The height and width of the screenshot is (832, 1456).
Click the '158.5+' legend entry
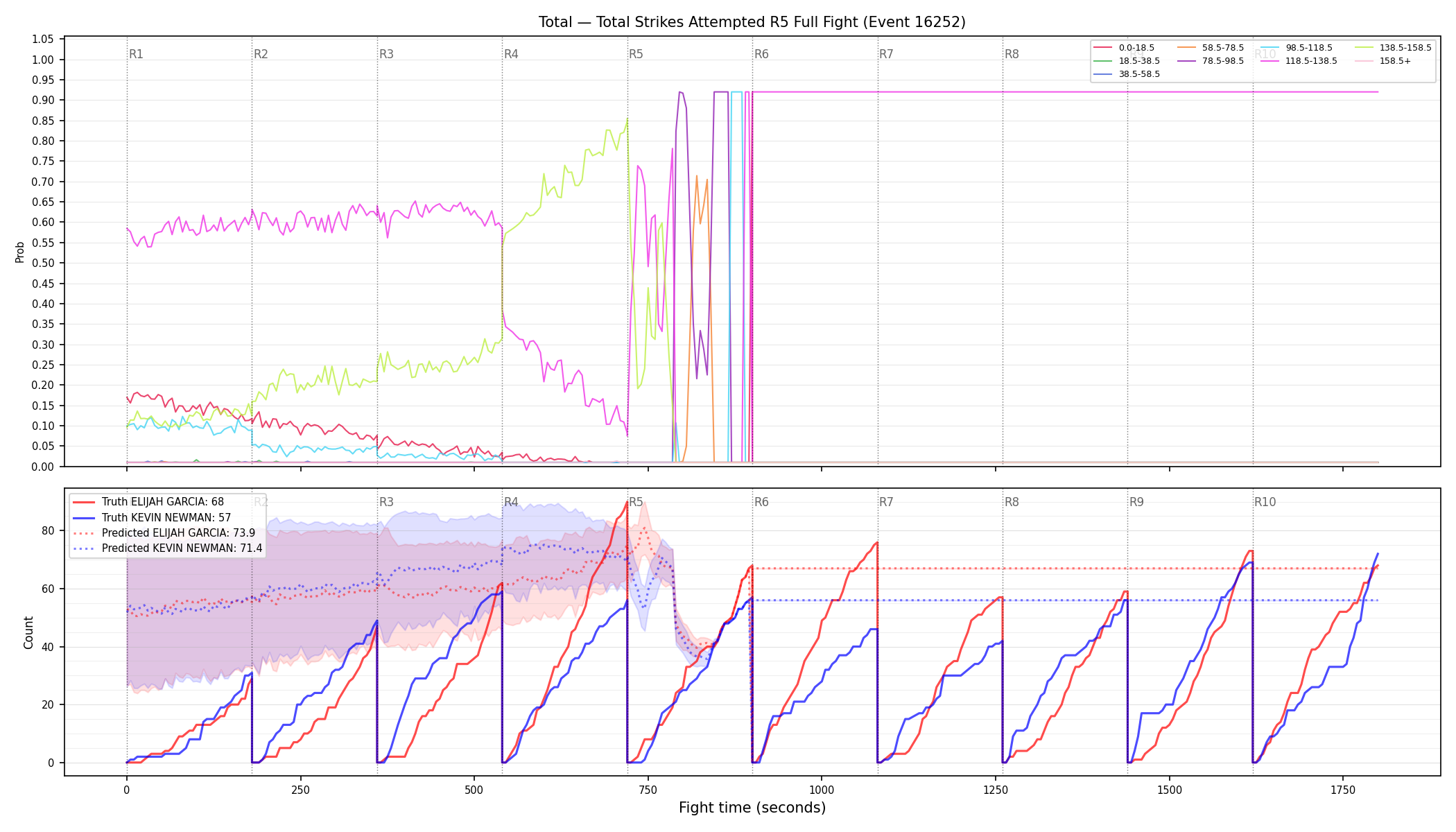coord(1383,61)
